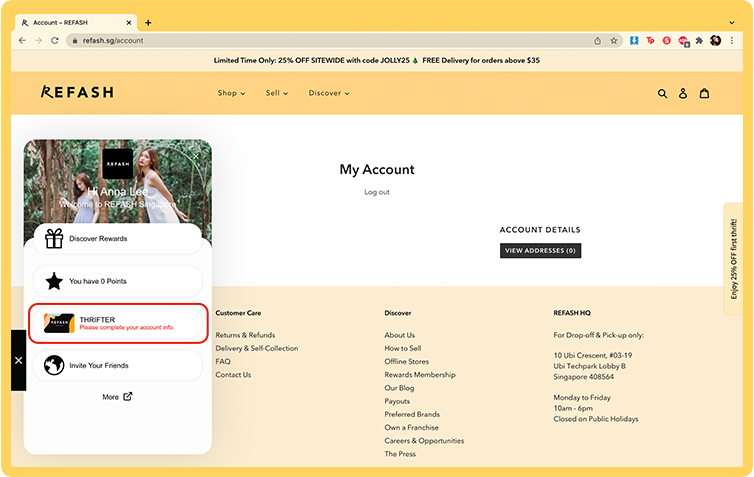
Task: Open Delivery & Self-Collection link
Action: pyautogui.click(x=257, y=348)
